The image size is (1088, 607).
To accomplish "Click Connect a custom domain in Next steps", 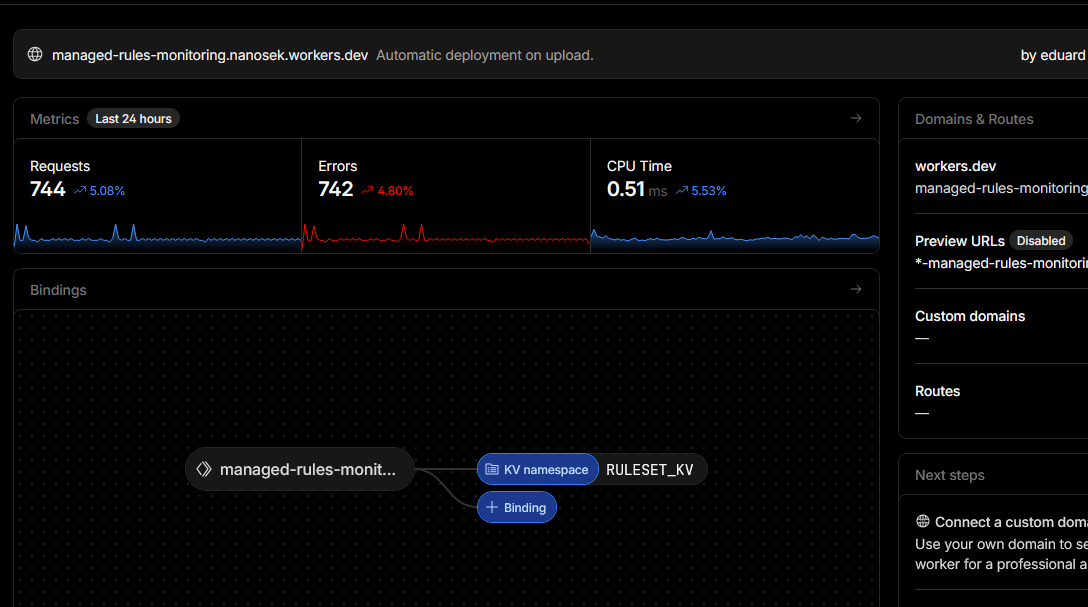I will [1010, 521].
